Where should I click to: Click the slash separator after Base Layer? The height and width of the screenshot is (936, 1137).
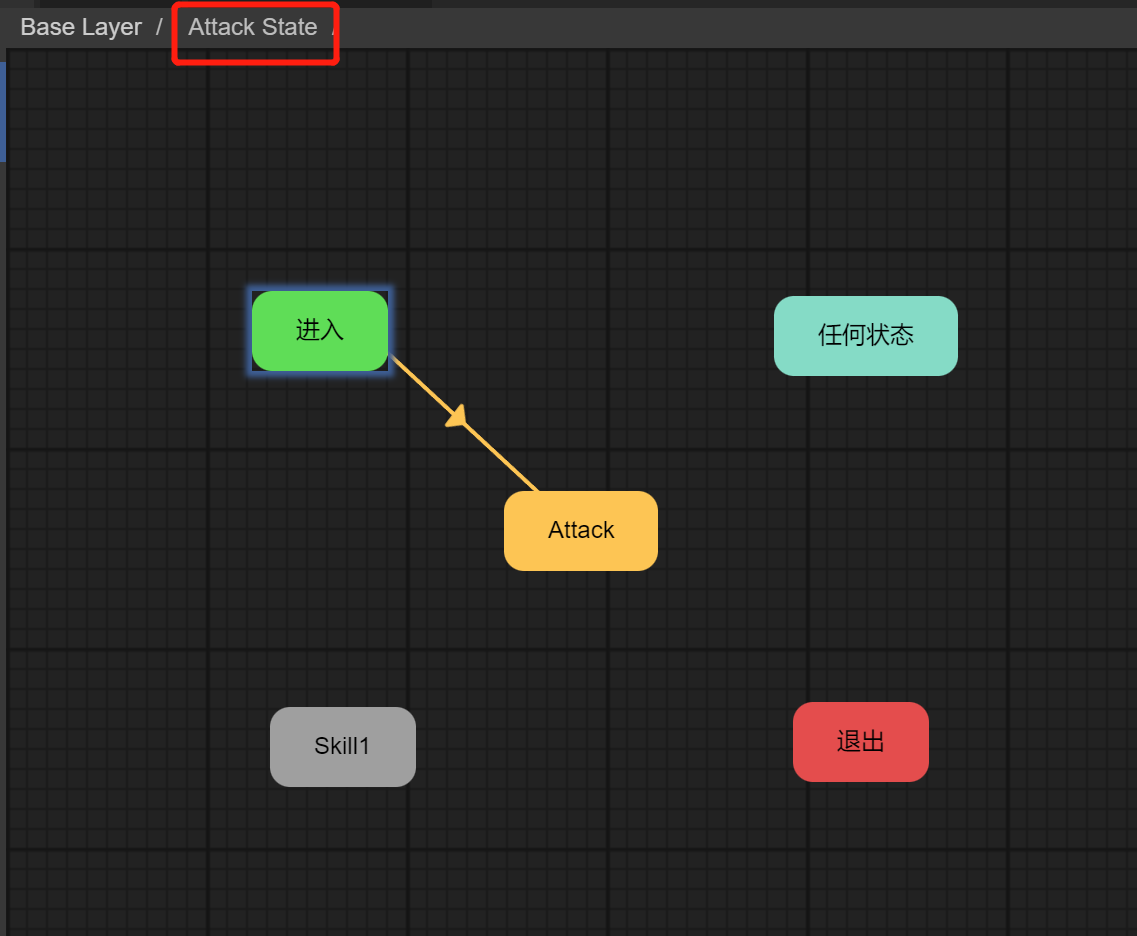point(159,27)
